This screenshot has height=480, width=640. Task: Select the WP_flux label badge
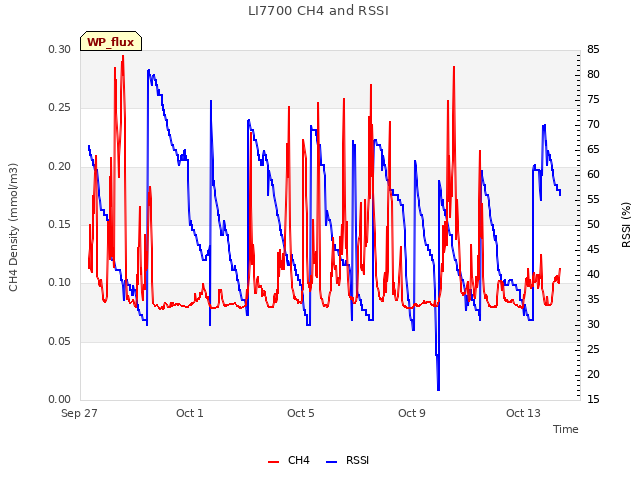click(111, 41)
